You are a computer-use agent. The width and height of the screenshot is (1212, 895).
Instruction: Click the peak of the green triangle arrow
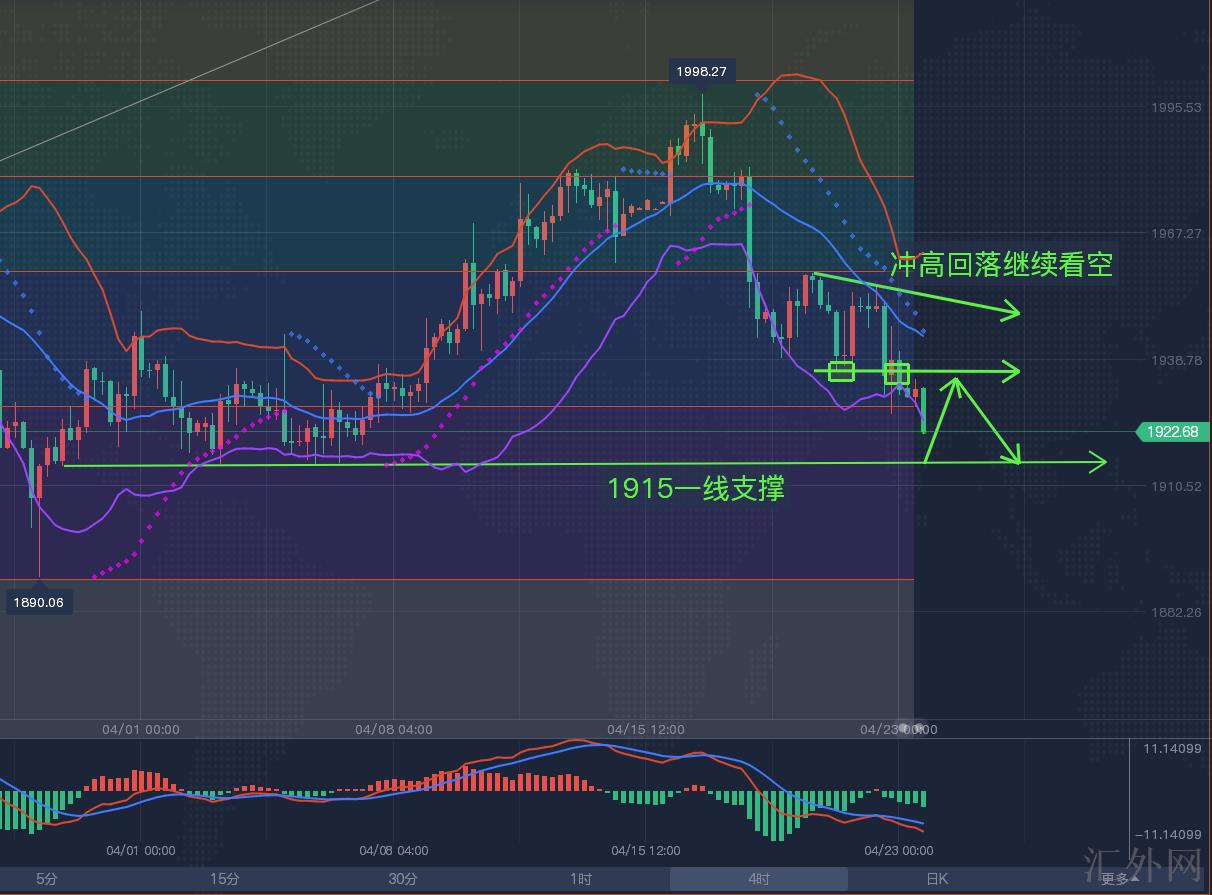(x=957, y=379)
